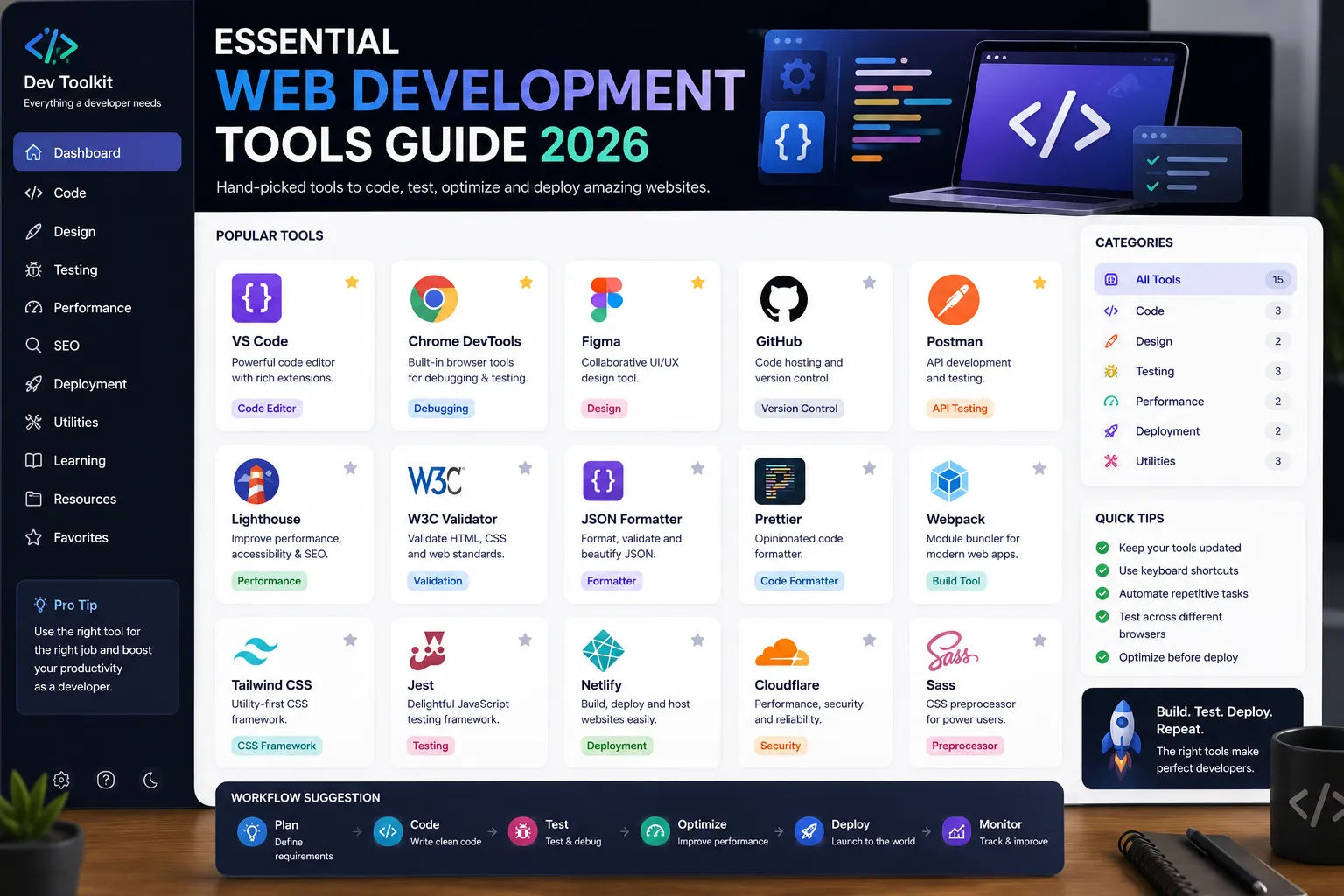Toggle the Figma favorite star

point(698,282)
